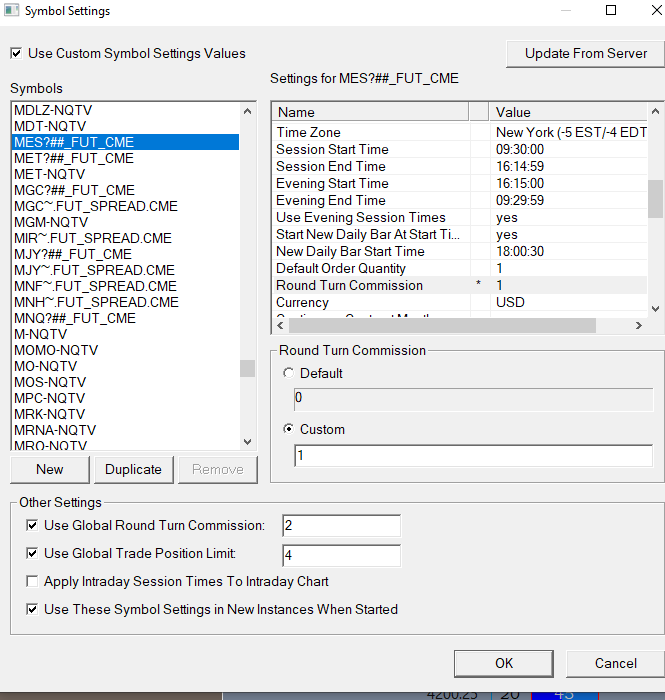
Task: Select New Daily Bar Start Time row
Action: (460, 251)
